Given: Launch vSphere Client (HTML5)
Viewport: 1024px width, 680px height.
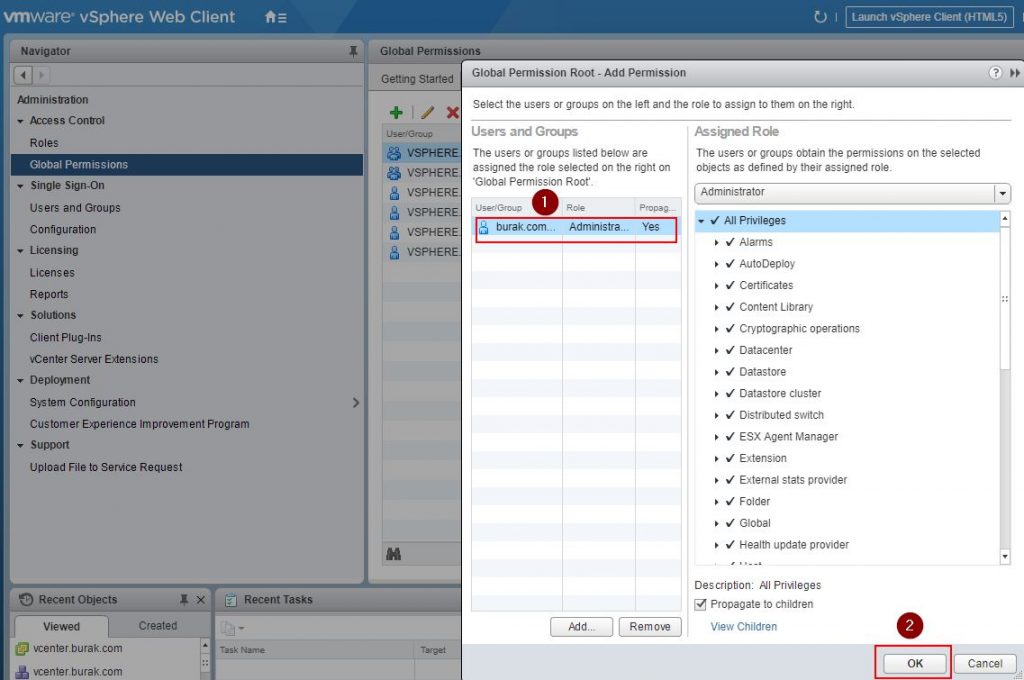Looking at the screenshot, I should (x=929, y=17).
